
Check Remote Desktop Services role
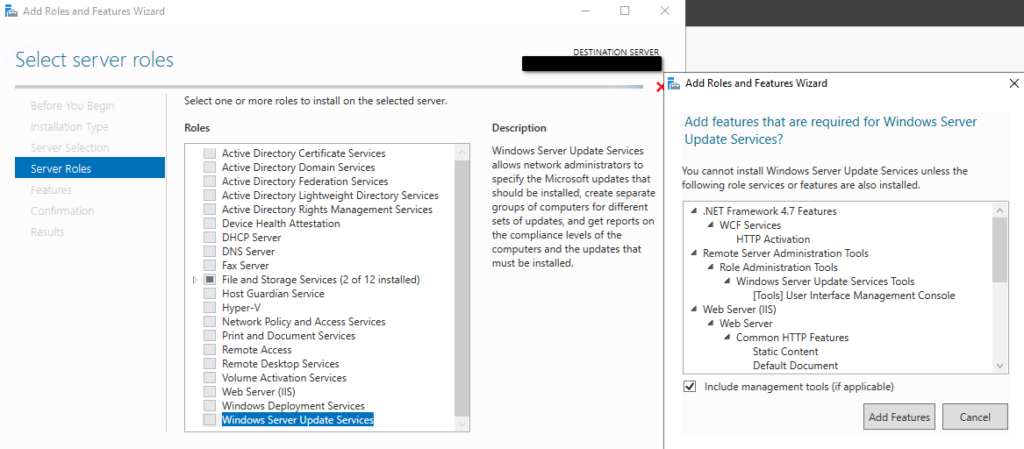209,364
